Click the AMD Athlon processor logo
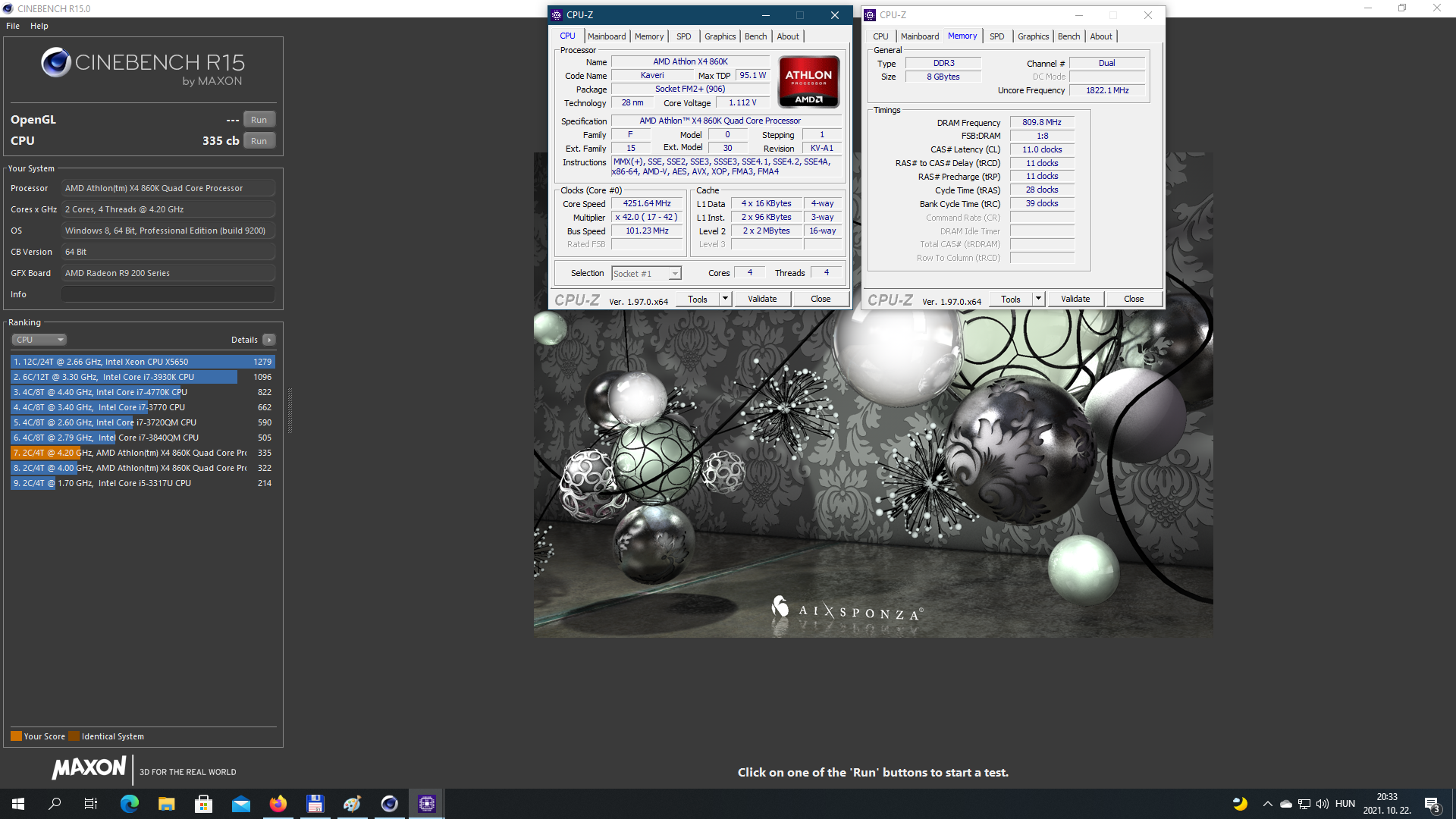The height and width of the screenshot is (819, 1456). [808, 82]
